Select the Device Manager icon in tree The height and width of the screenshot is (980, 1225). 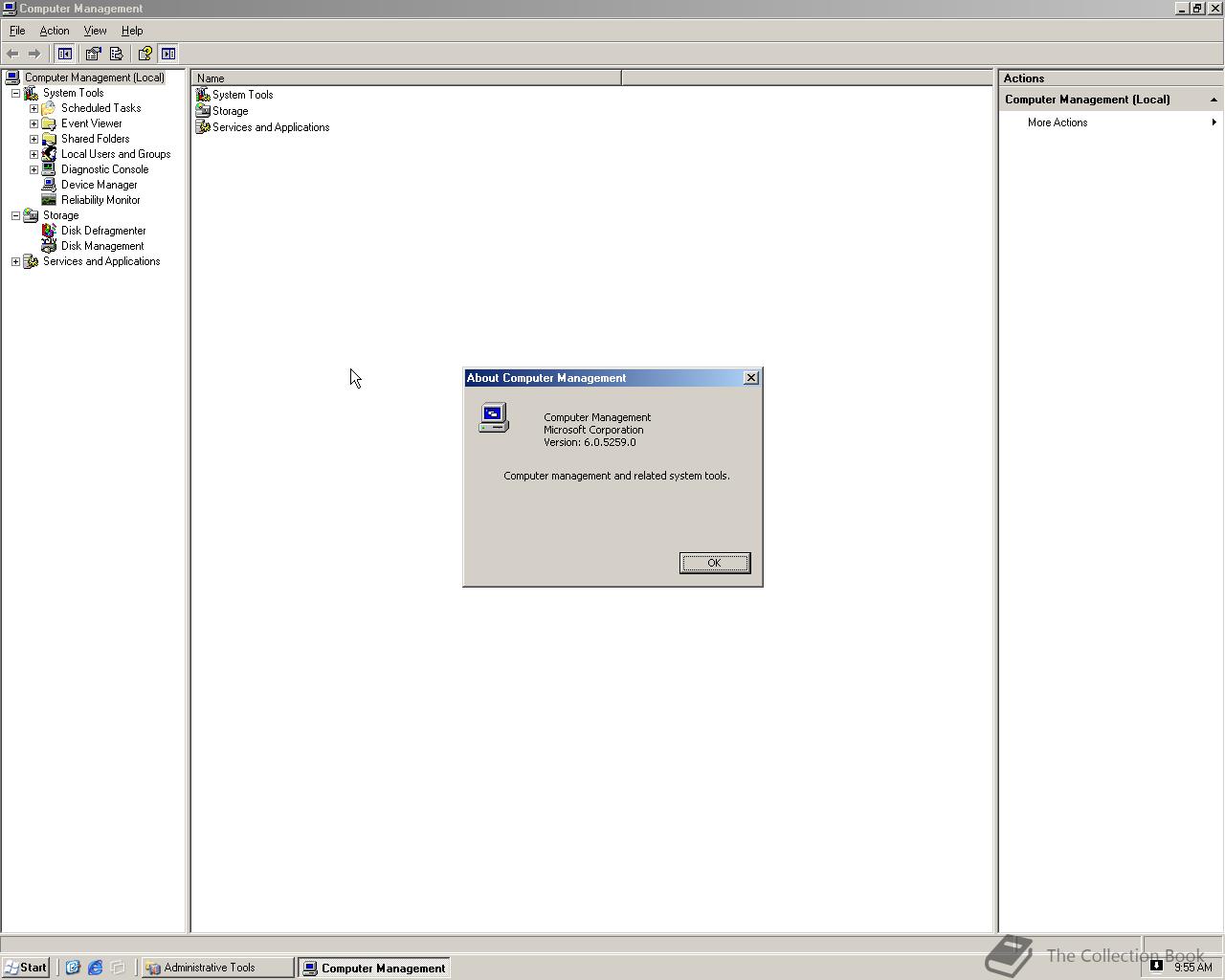coord(49,185)
